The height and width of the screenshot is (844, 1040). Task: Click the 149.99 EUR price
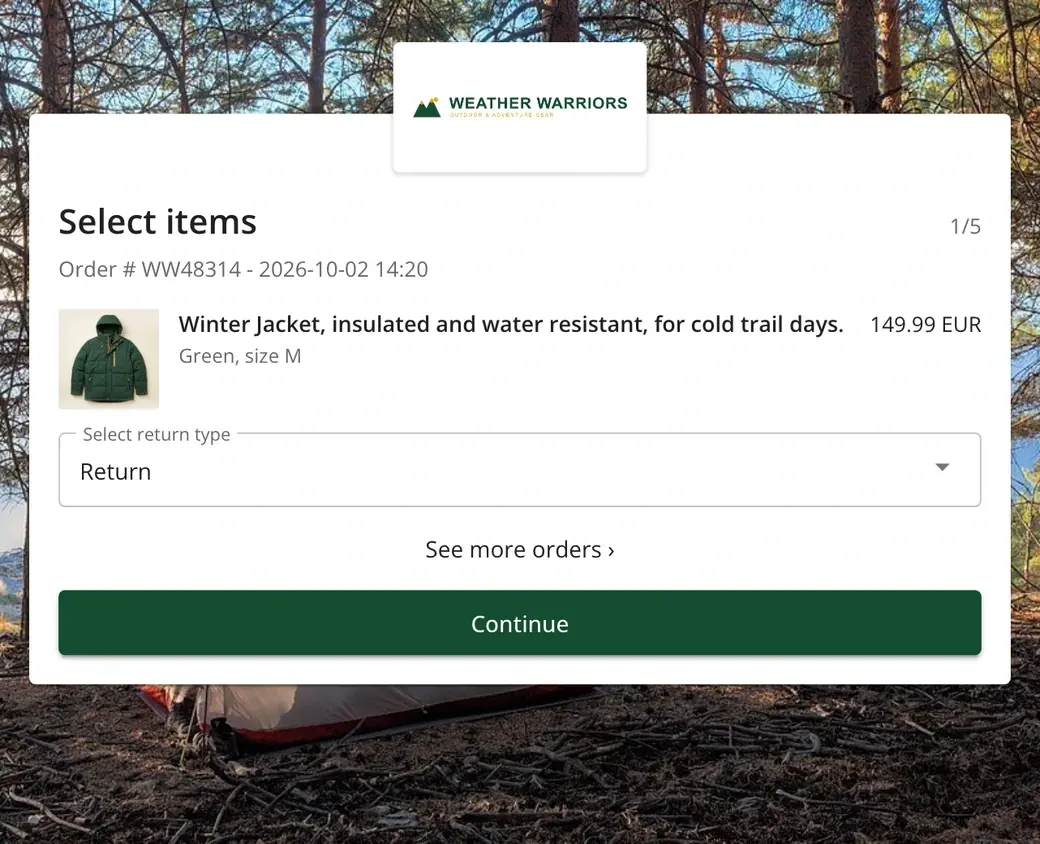(x=925, y=324)
